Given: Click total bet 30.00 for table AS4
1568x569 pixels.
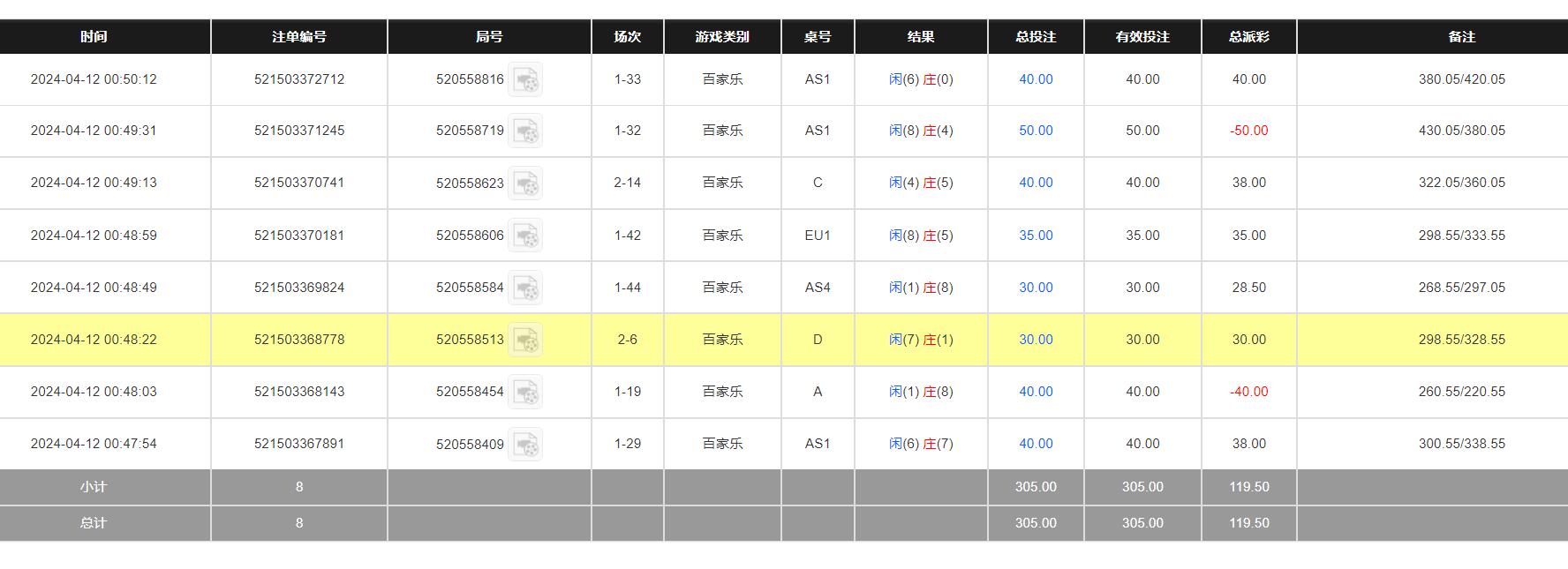Looking at the screenshot, I should click(1036, 288).
